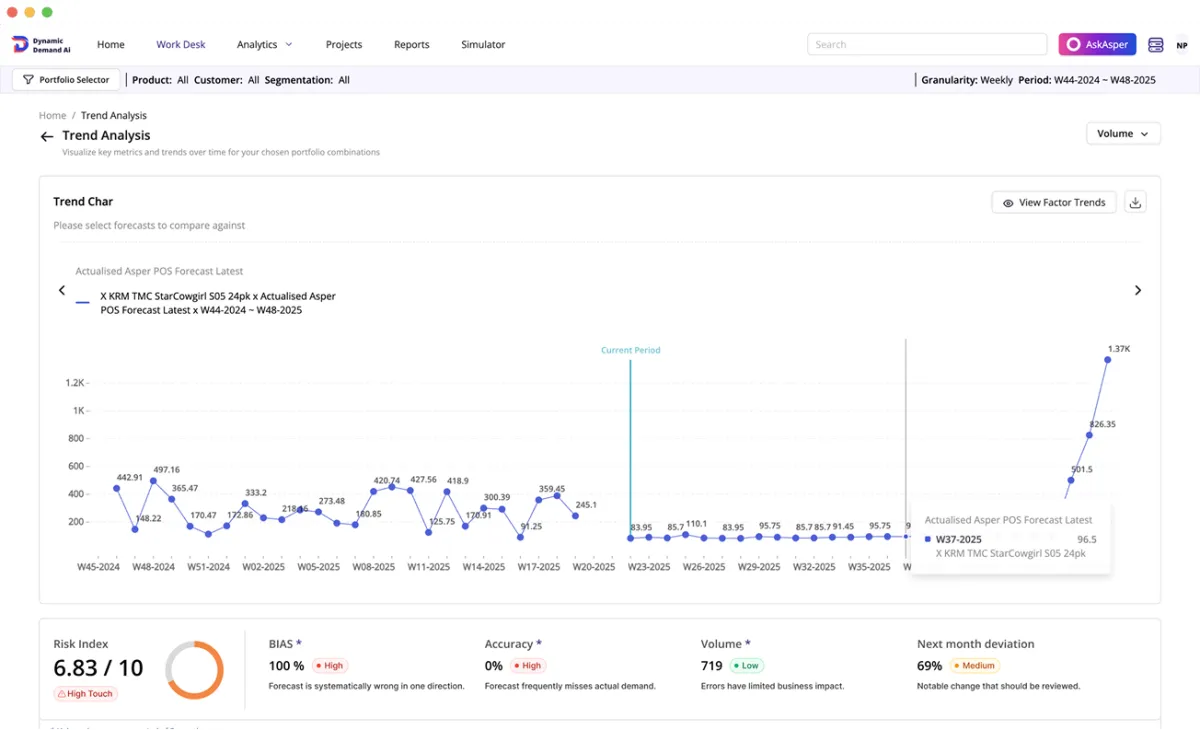Click the Trend Analysis breadcrumb text

[114, 115]
